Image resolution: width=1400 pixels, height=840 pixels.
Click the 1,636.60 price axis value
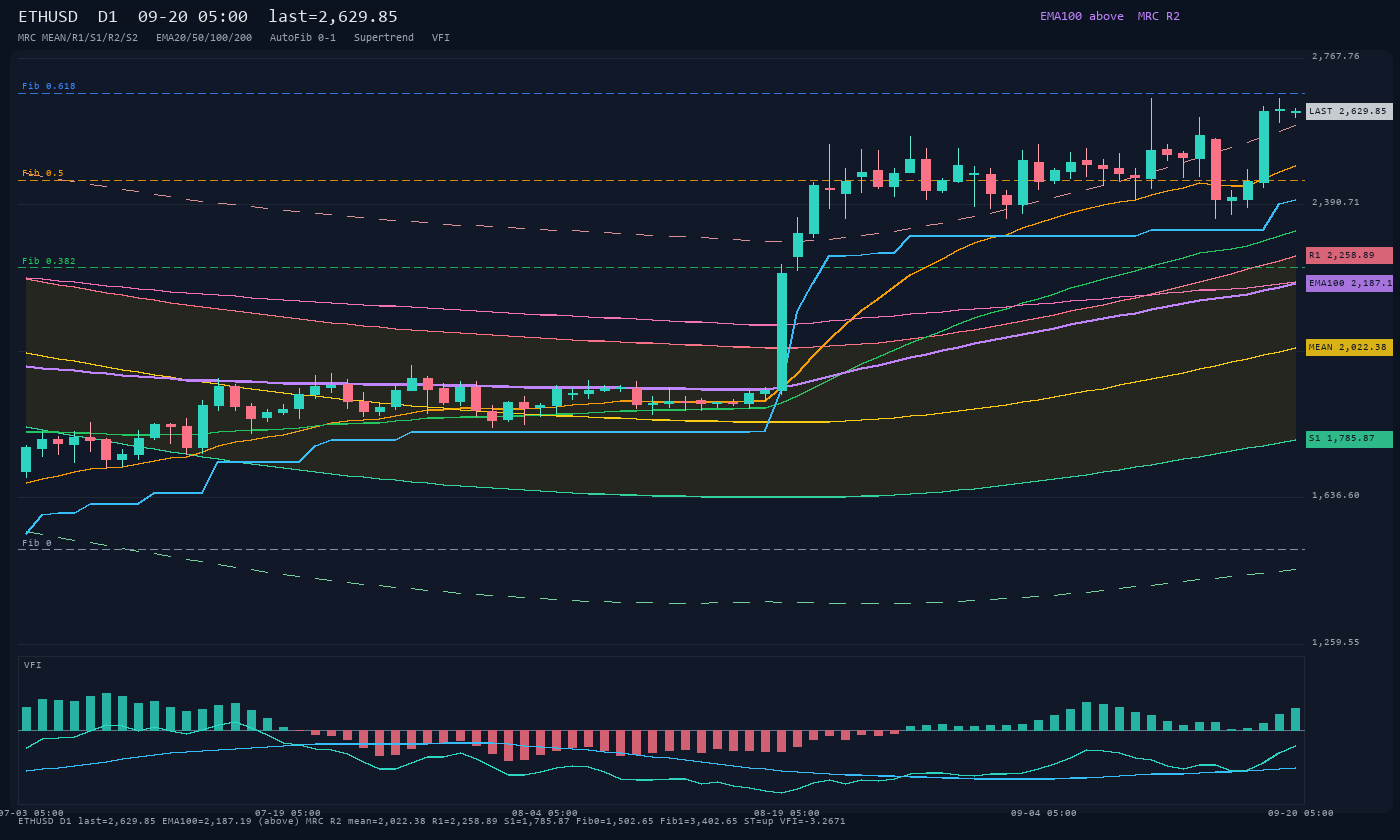pos(1336,495)
